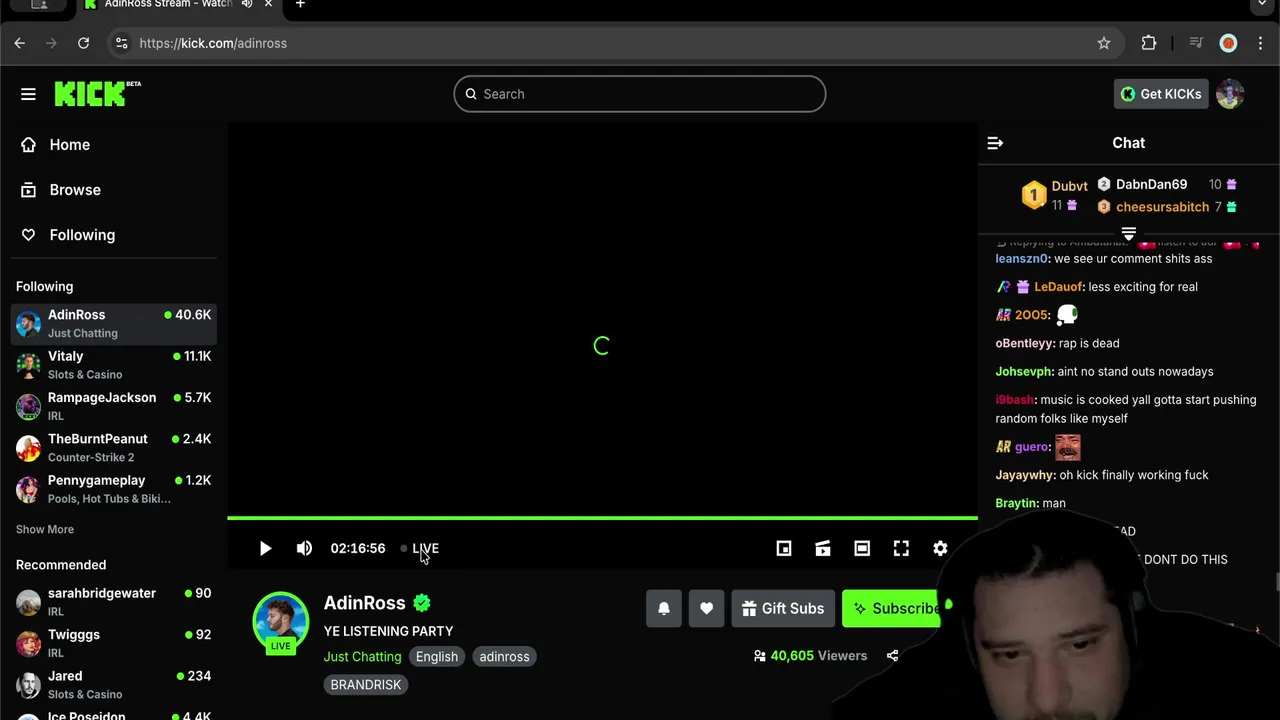Viewport: 1280px width, 720px height.
Task: Open the user profile avatar menu
Action: [x=1230, y=94]
